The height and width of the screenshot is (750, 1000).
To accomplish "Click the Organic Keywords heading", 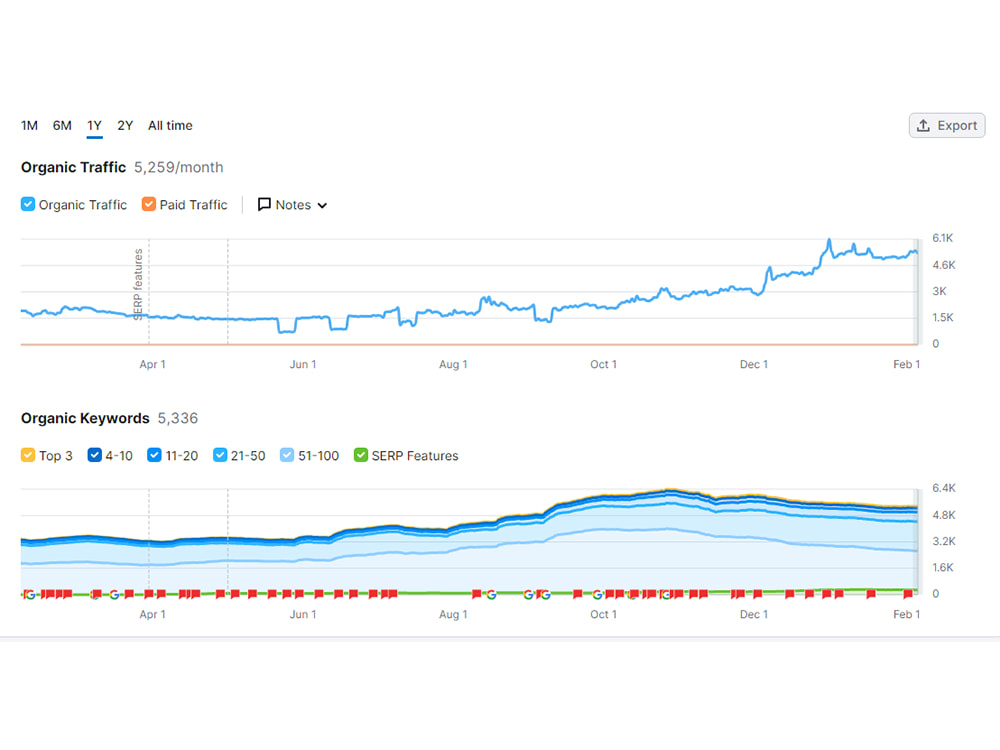I will [85, 418].
